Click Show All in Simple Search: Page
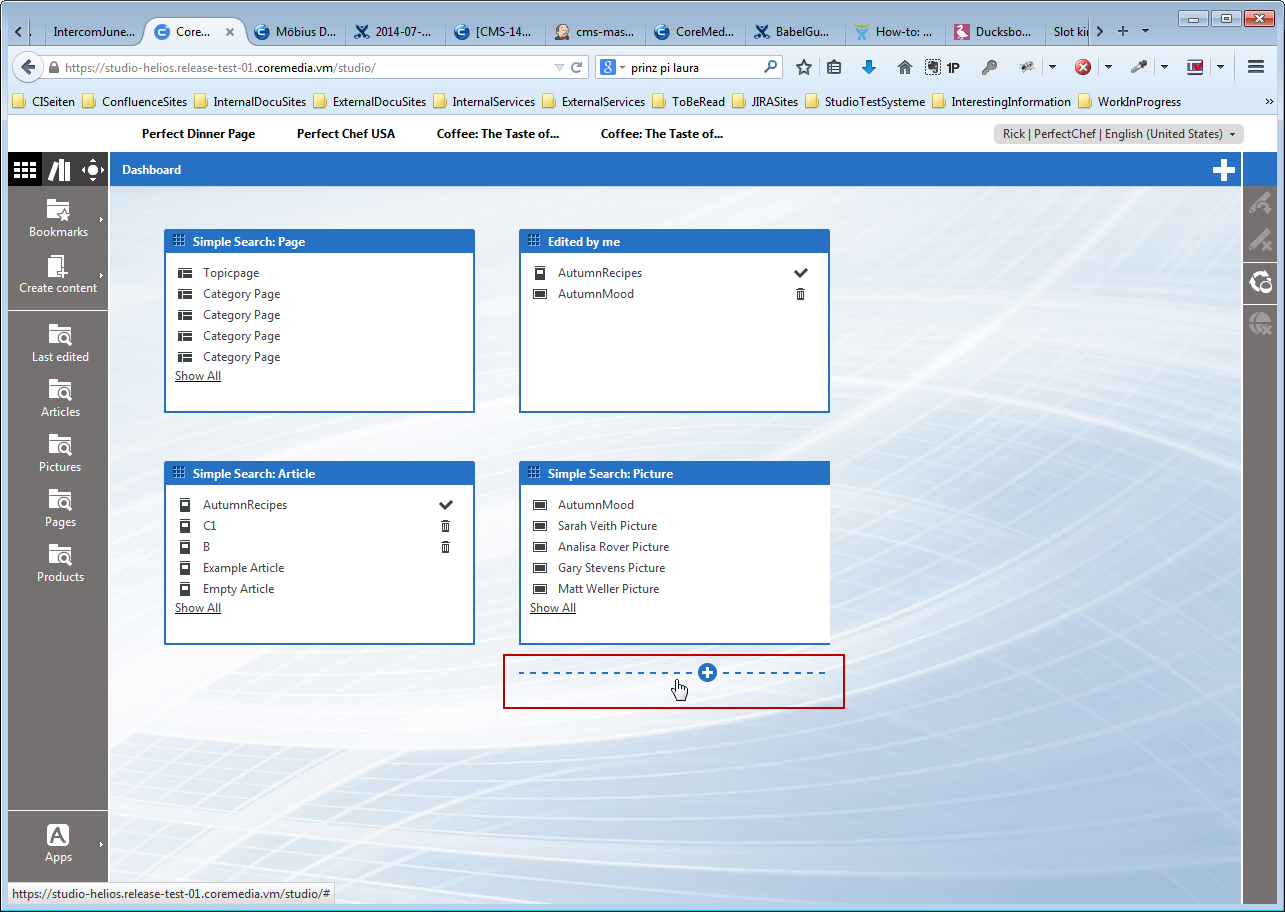 point(198,376)
